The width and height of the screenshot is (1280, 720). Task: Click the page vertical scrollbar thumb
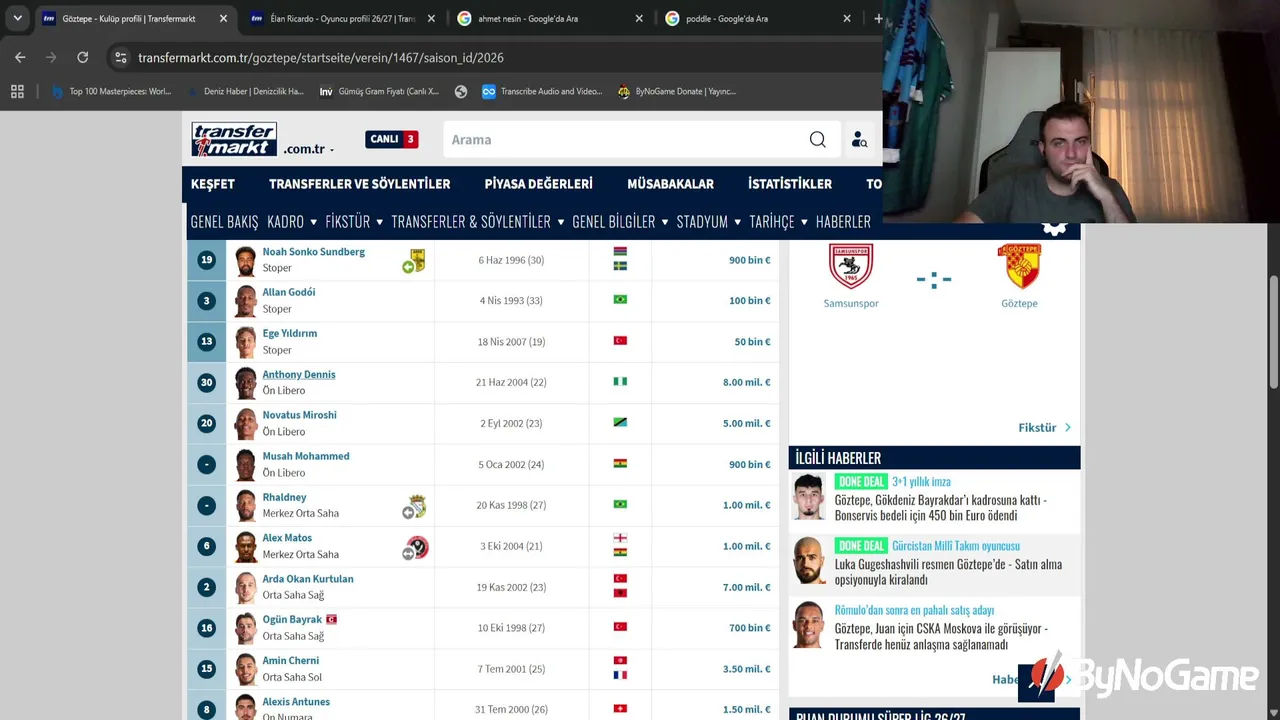pos(1273,333)
